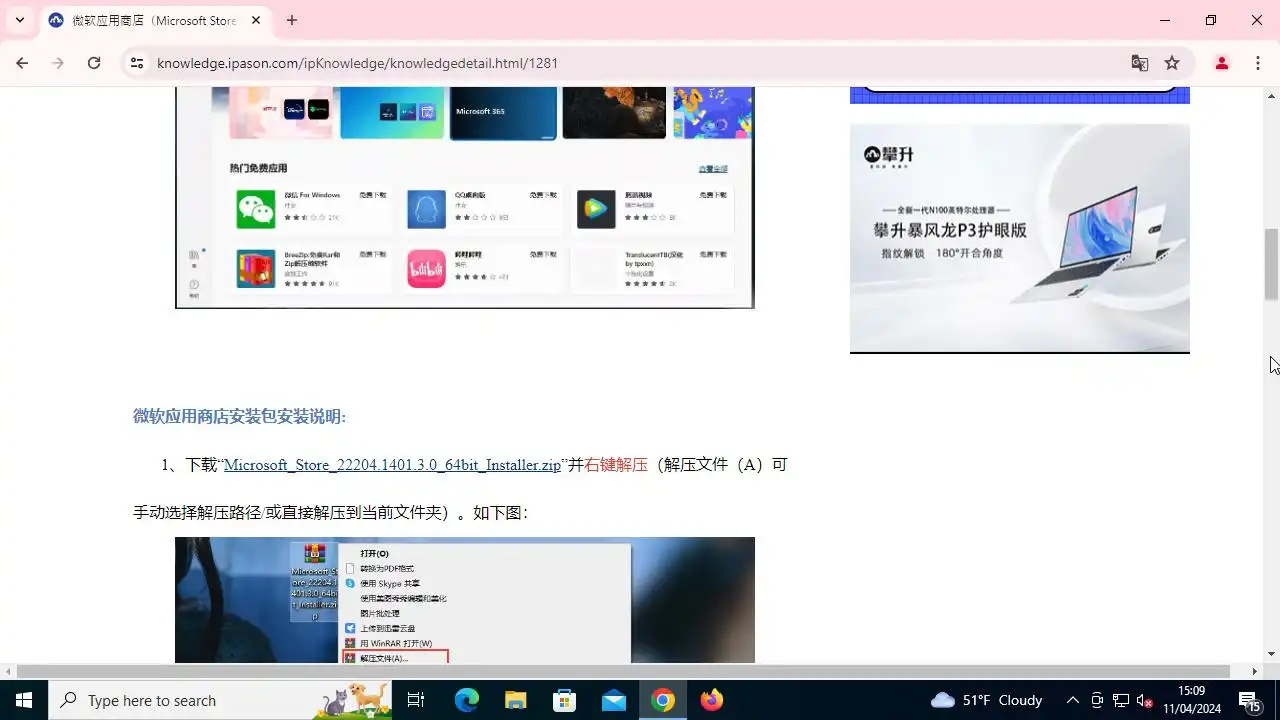This screenshot has height=720, width=1280.
Task: Select the 微软应用商店 browser tab
Action: pos(153,20)
